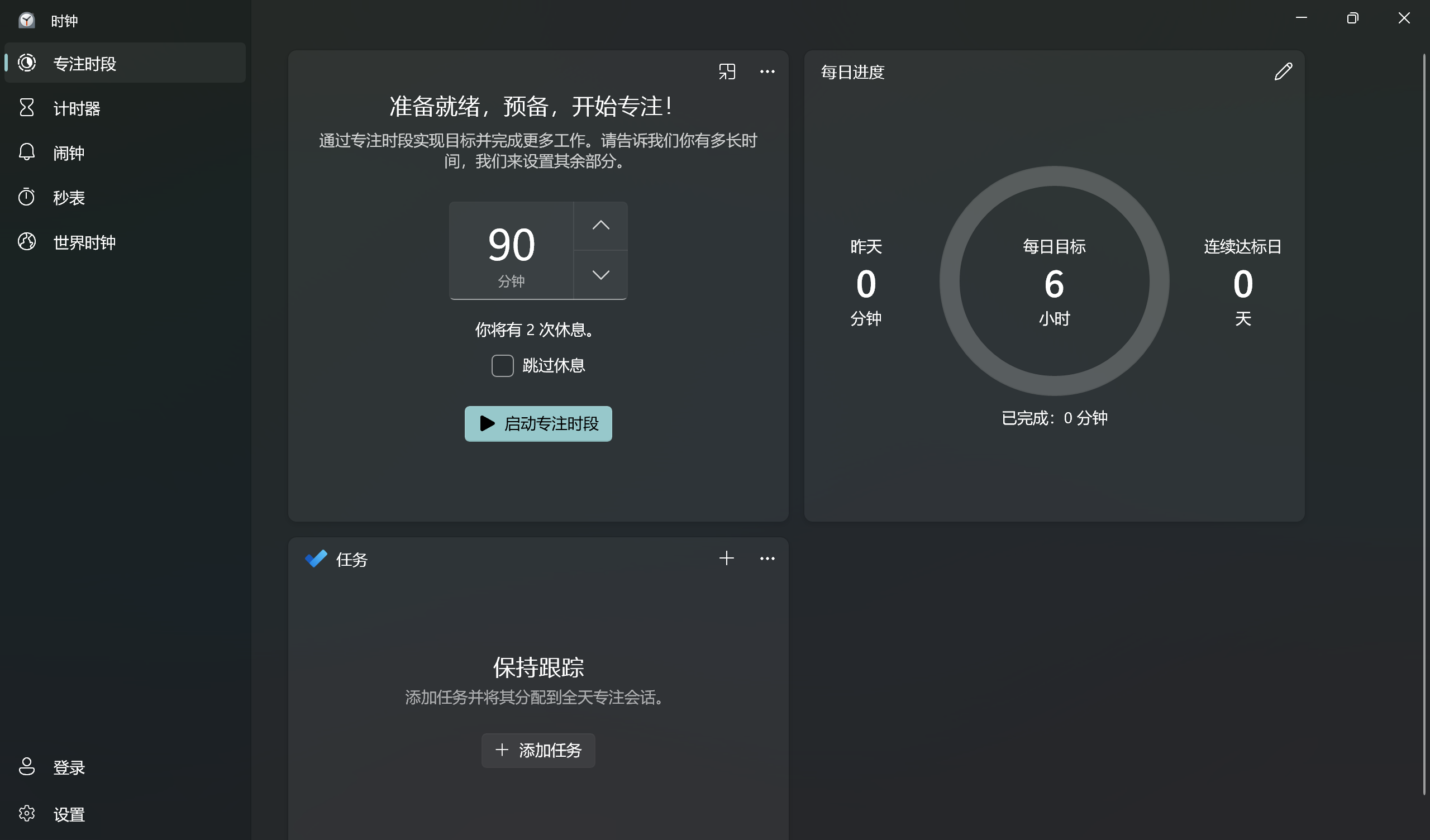Increase focus minutes with up chevron
The width and height of the screenshot is (1430, 840).
[600, 226]
